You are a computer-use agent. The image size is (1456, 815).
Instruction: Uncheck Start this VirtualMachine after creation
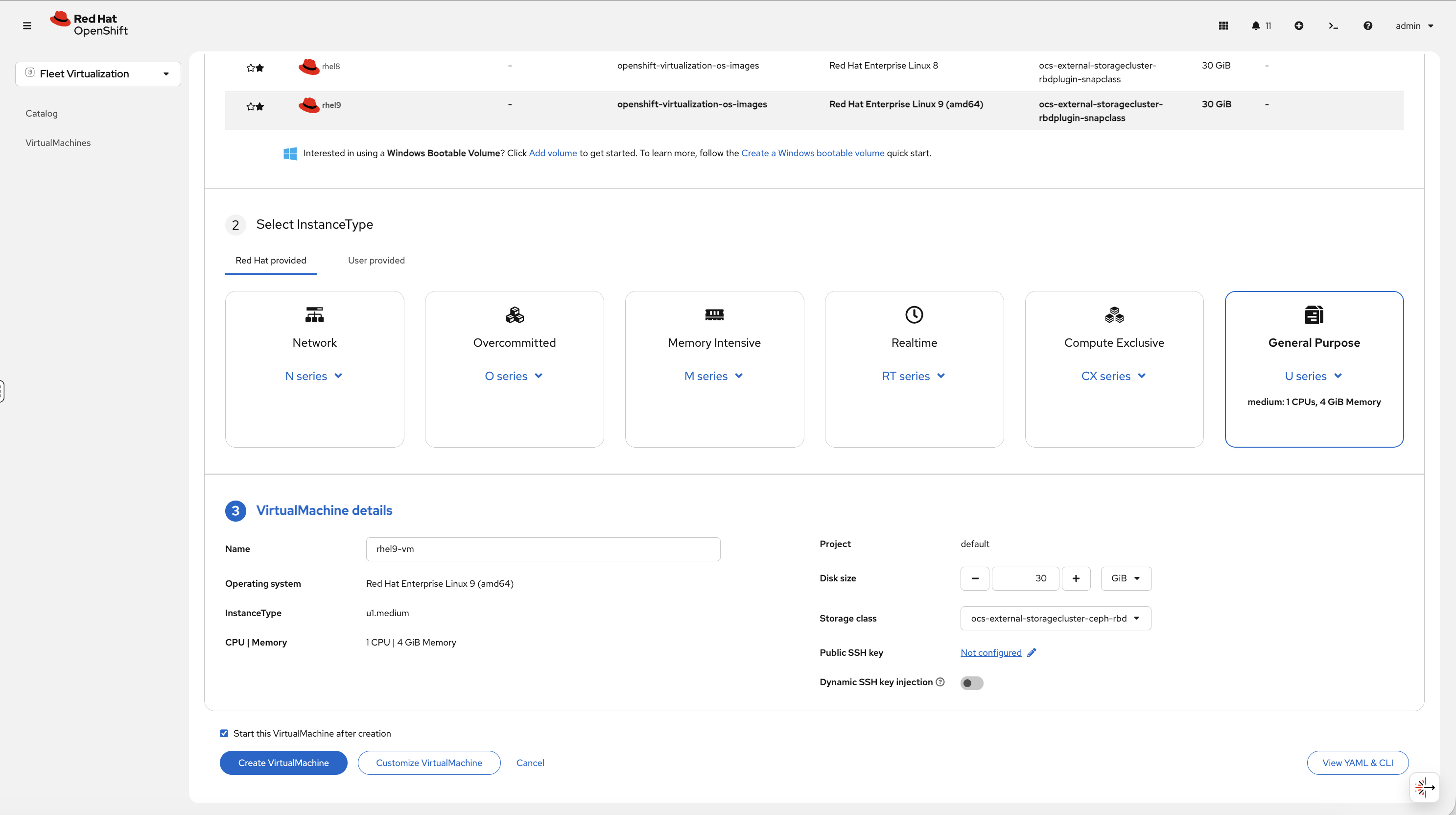(224, 733)
